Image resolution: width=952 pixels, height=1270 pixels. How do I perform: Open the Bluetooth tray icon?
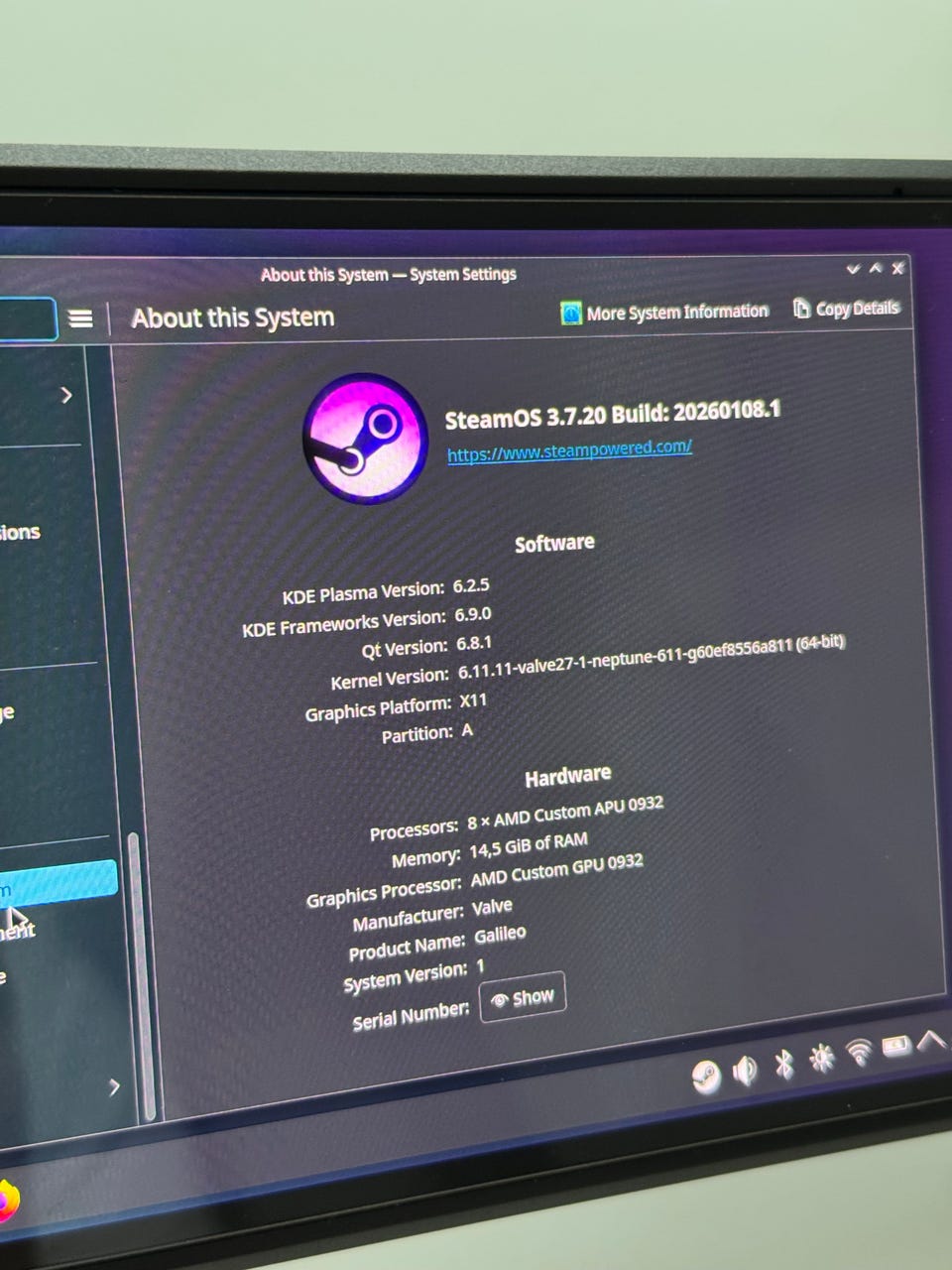783,1065
